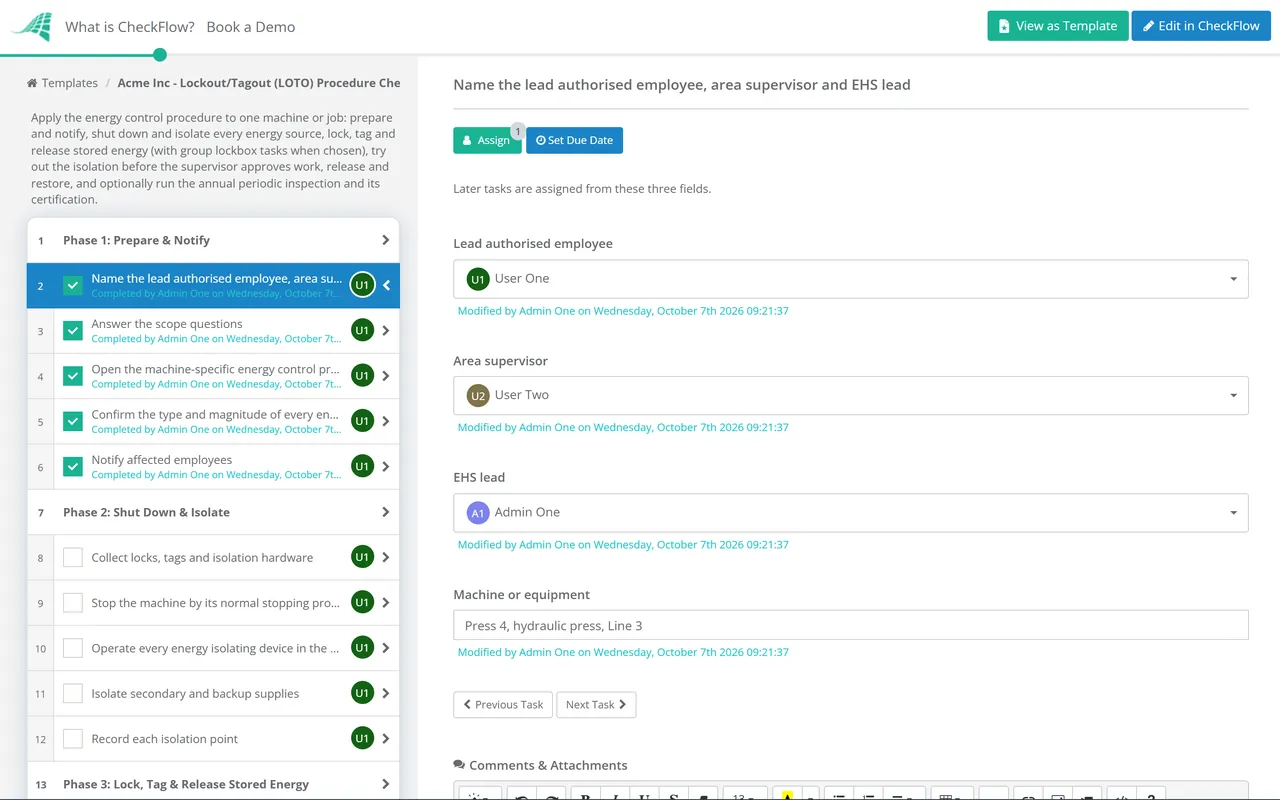
Task: Click the Assign button
Action: click(487, 141)
